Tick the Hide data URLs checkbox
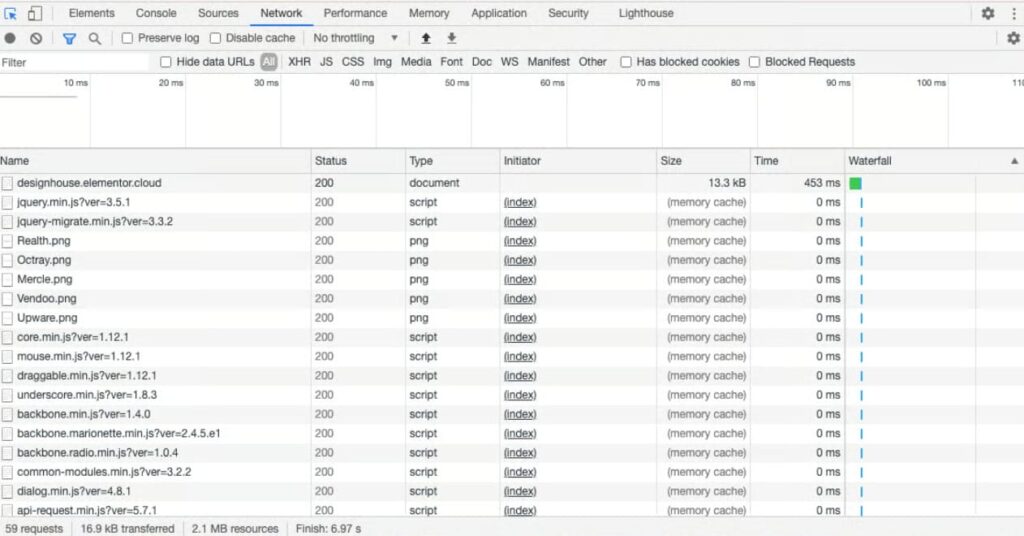 click(166, 62)
